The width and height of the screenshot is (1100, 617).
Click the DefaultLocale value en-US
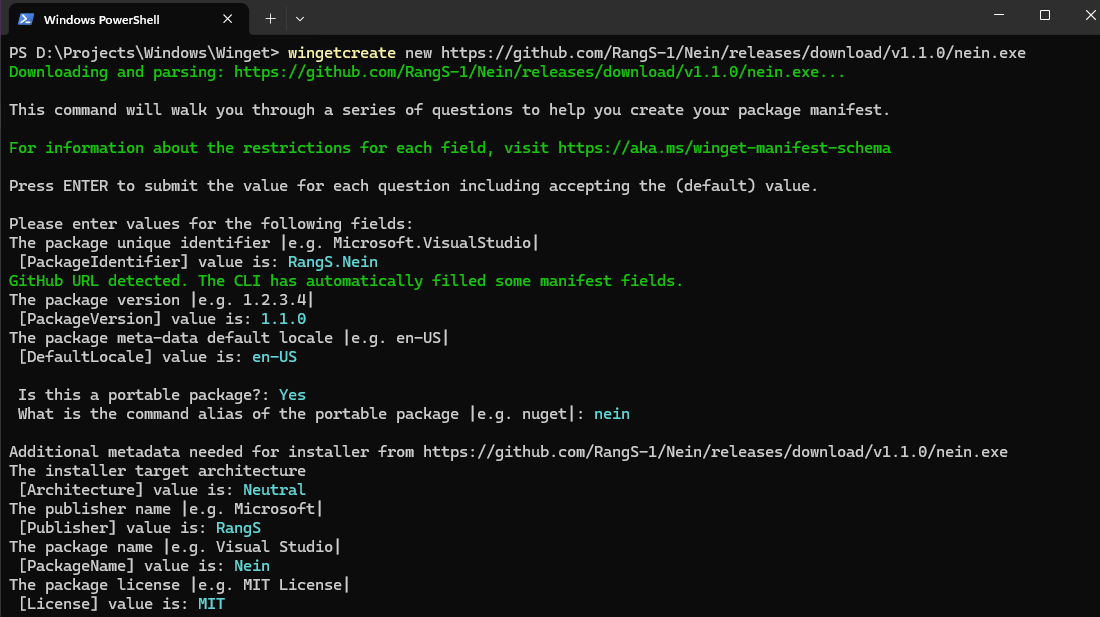pos(274,357)
